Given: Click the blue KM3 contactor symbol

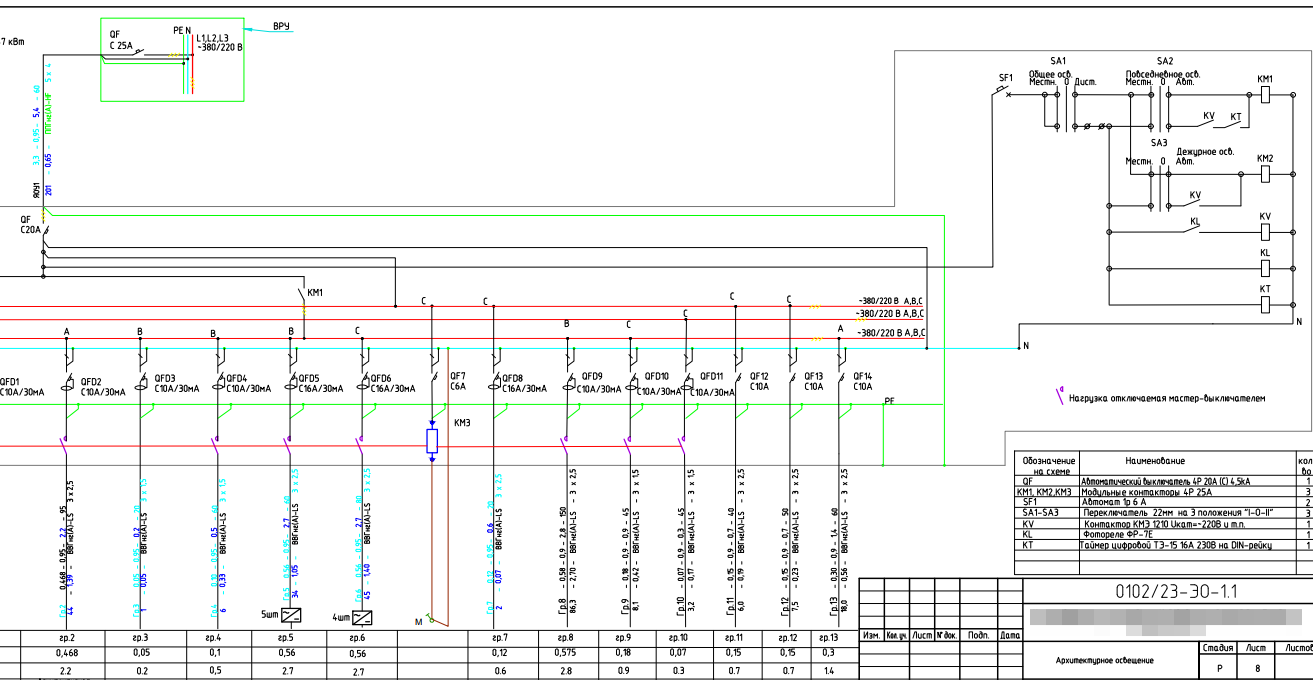Looking at the screenshot, I should click(432, 441).
